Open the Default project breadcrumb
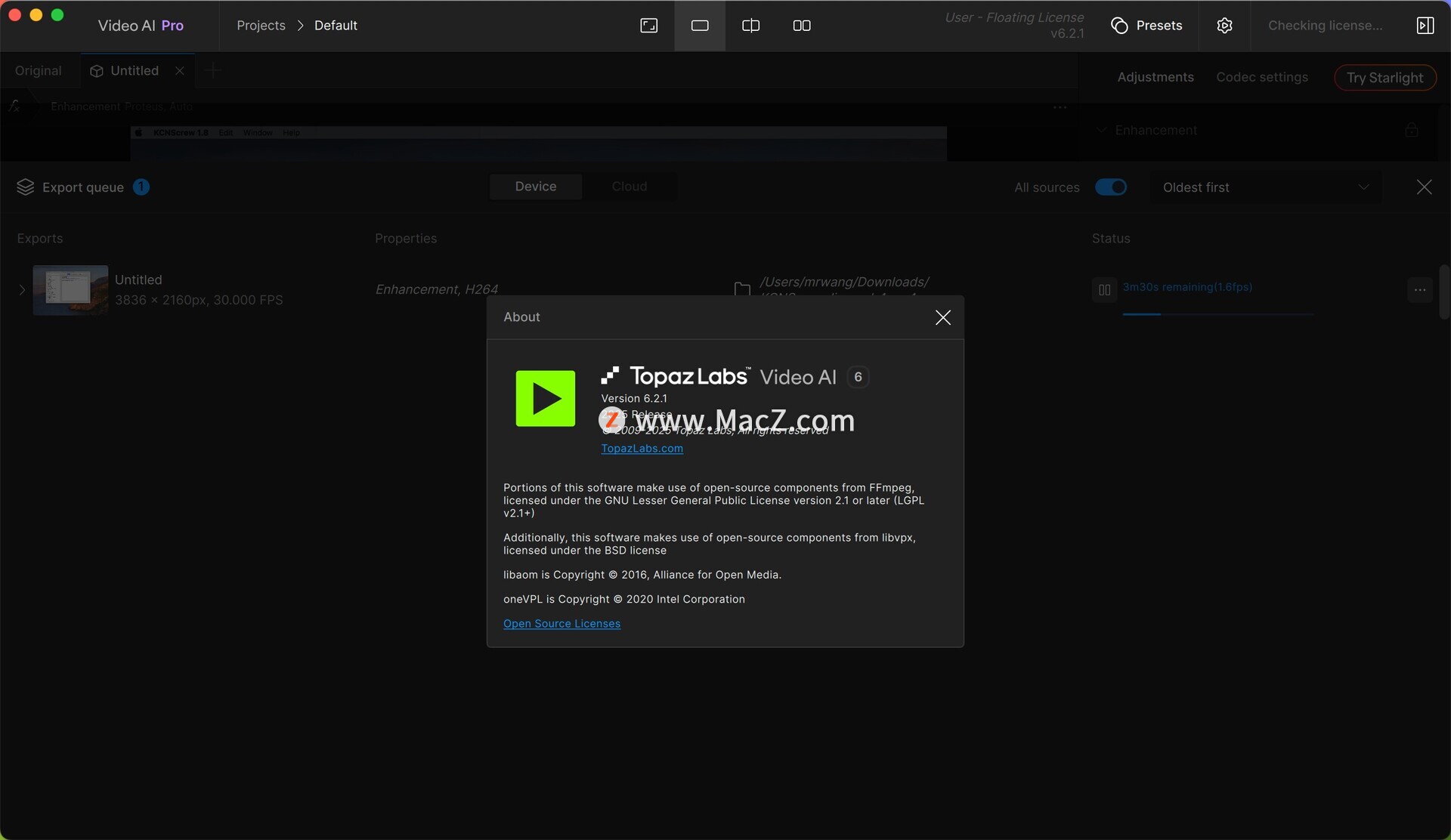This screenshot has height=840, width=1451. [336, 26]
